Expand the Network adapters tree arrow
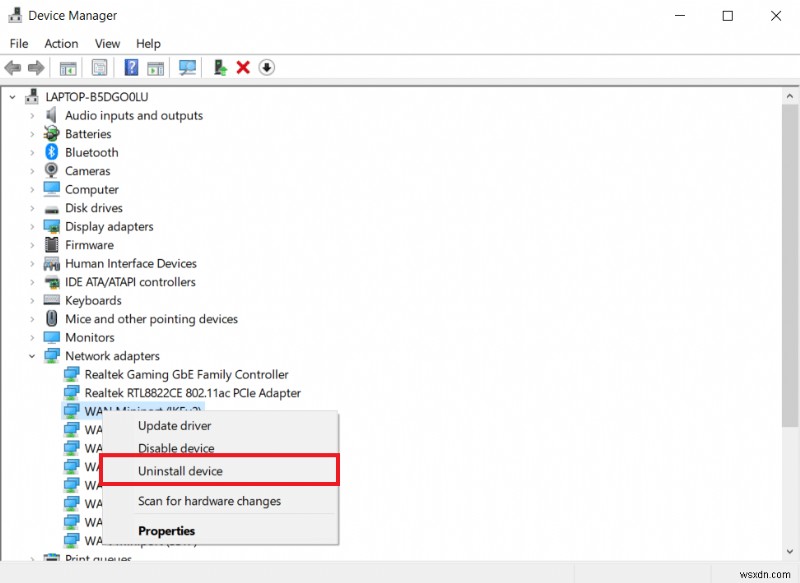This screenshot has width=800, height=583. 31,356
